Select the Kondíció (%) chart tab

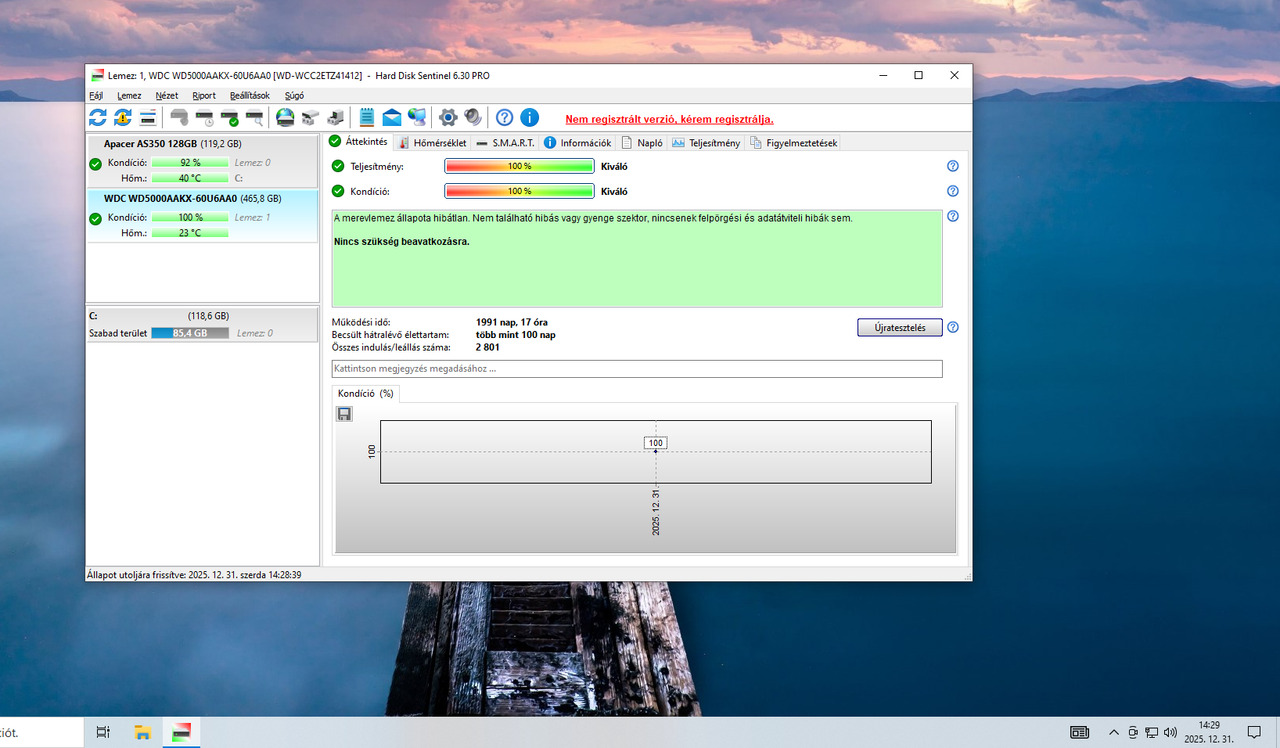365,394
